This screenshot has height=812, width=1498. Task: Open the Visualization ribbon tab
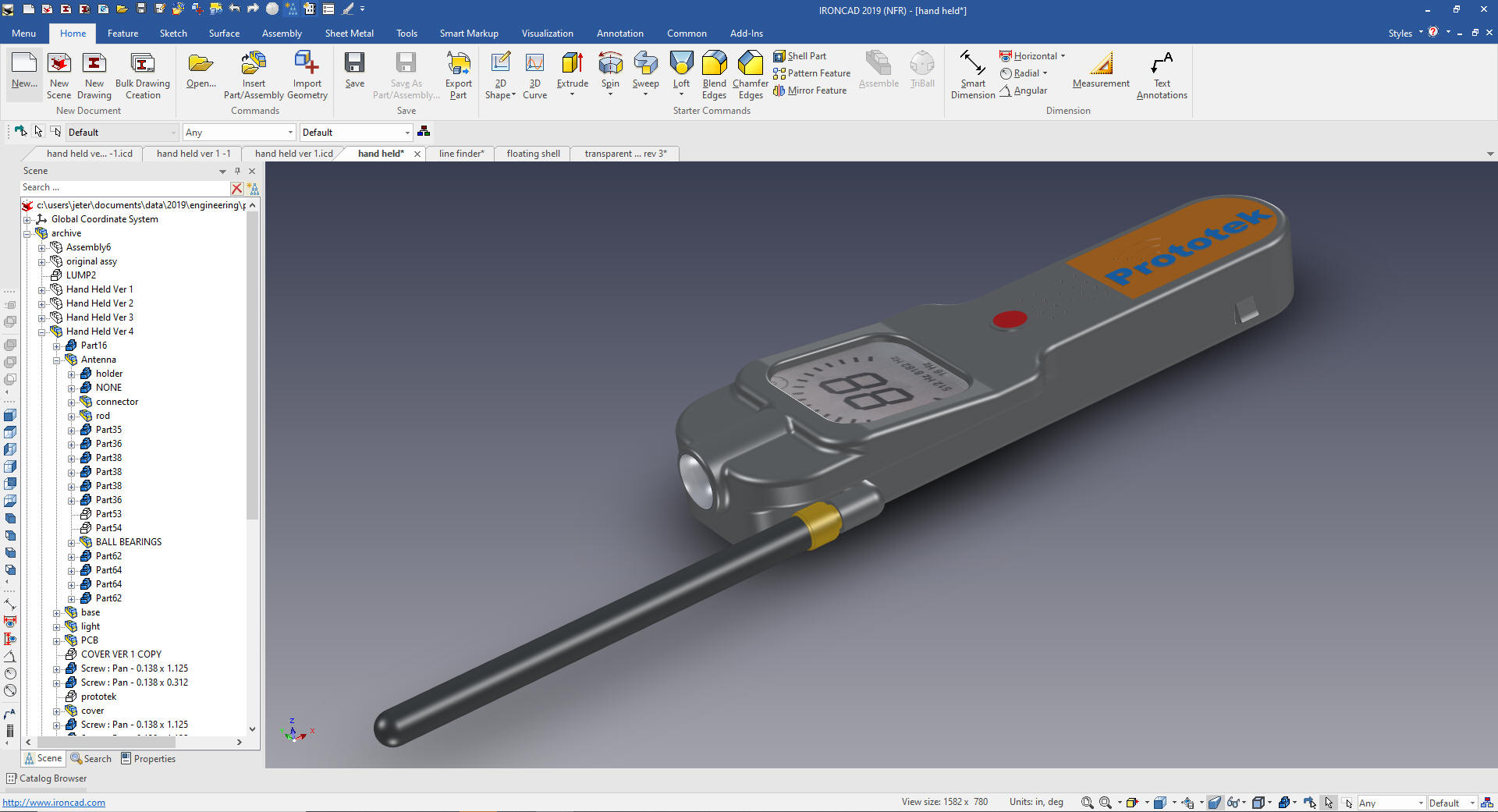click(x=547, y=34)
